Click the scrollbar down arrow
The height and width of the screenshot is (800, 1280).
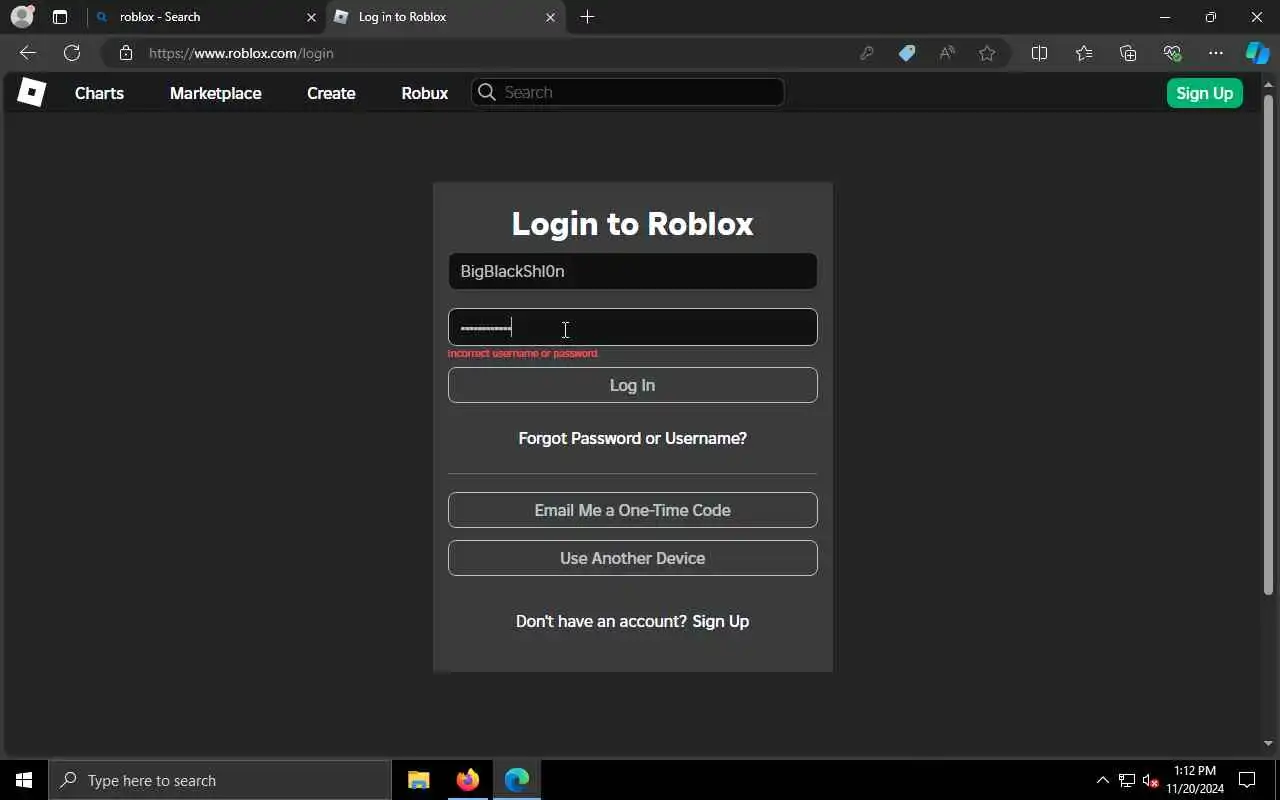tap(1268, 743)
